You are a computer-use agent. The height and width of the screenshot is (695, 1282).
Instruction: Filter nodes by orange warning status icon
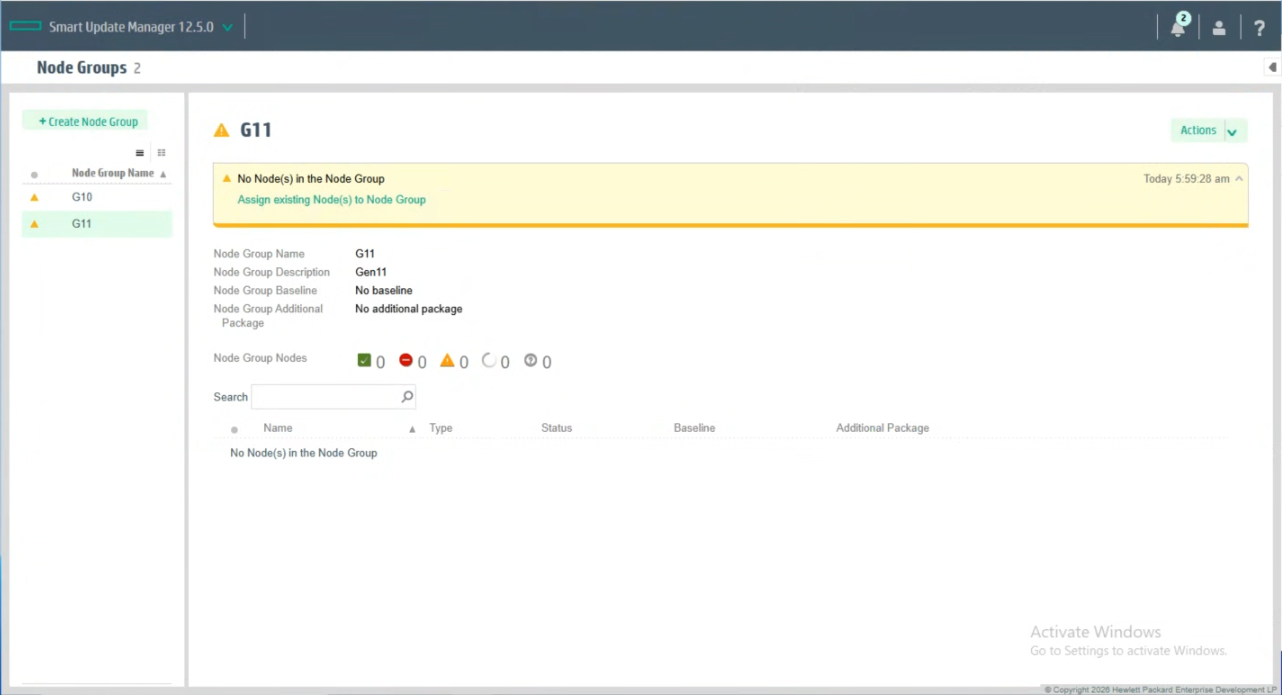(x=447, y=361)
